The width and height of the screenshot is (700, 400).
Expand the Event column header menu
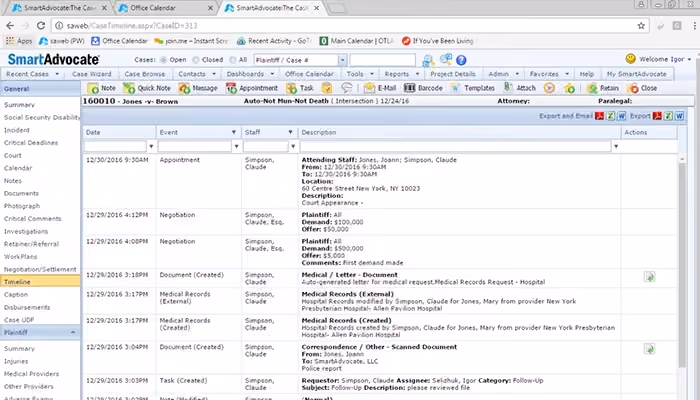[x=233, y=132]
